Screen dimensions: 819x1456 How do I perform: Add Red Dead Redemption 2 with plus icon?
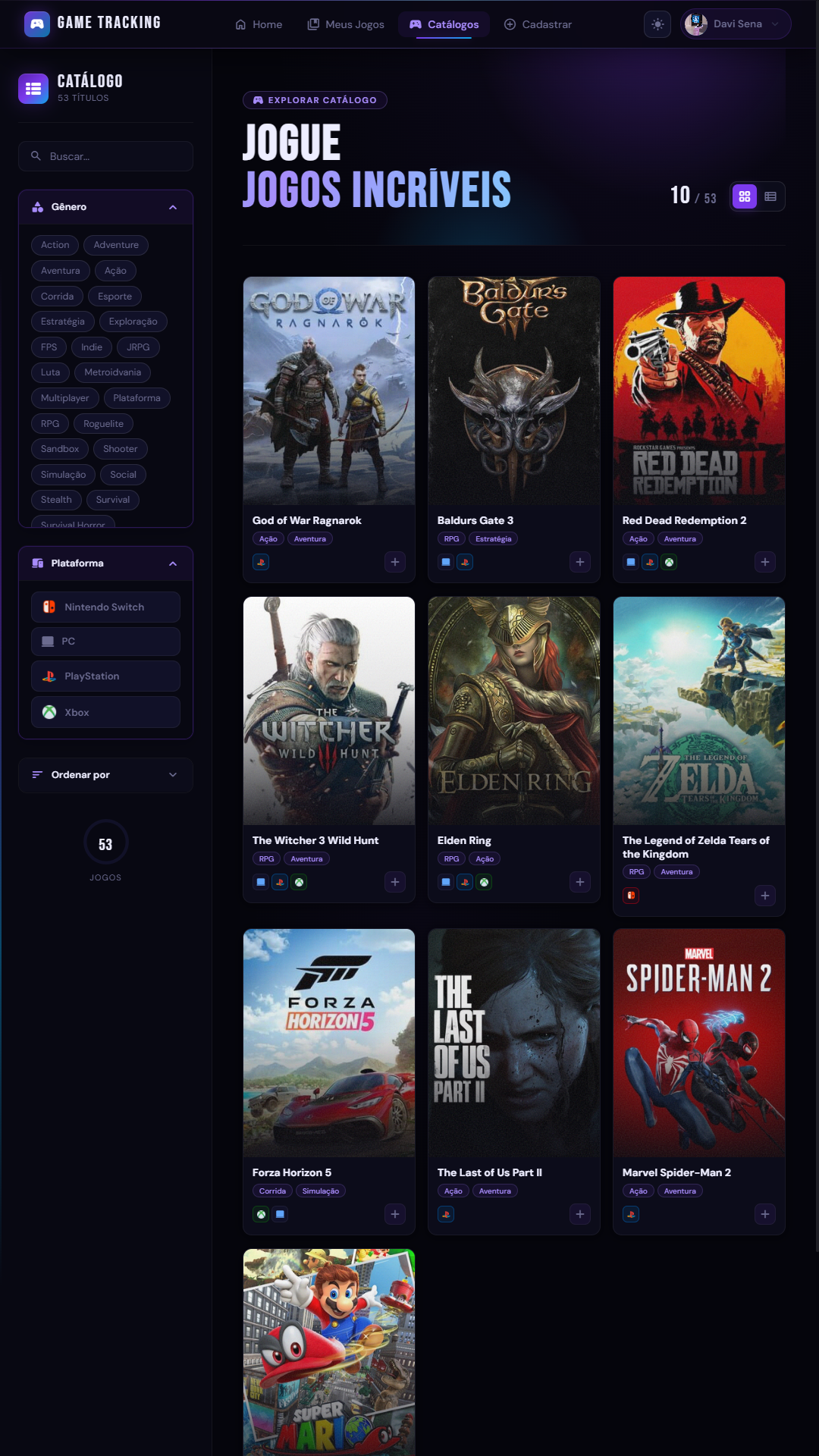click(765, 562)
